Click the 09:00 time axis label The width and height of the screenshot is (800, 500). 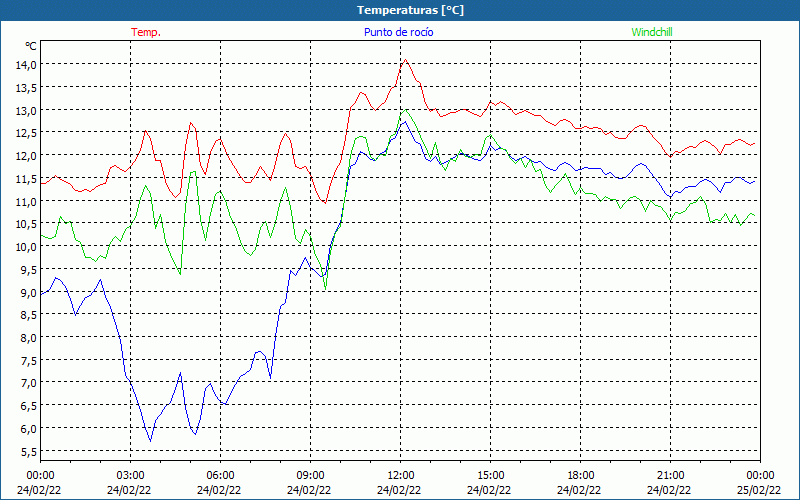tap(310, 476)
